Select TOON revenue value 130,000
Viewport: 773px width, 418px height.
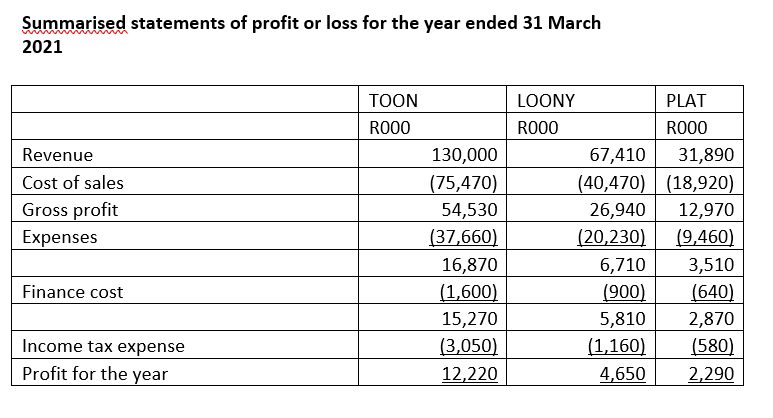tap(464, 155)
